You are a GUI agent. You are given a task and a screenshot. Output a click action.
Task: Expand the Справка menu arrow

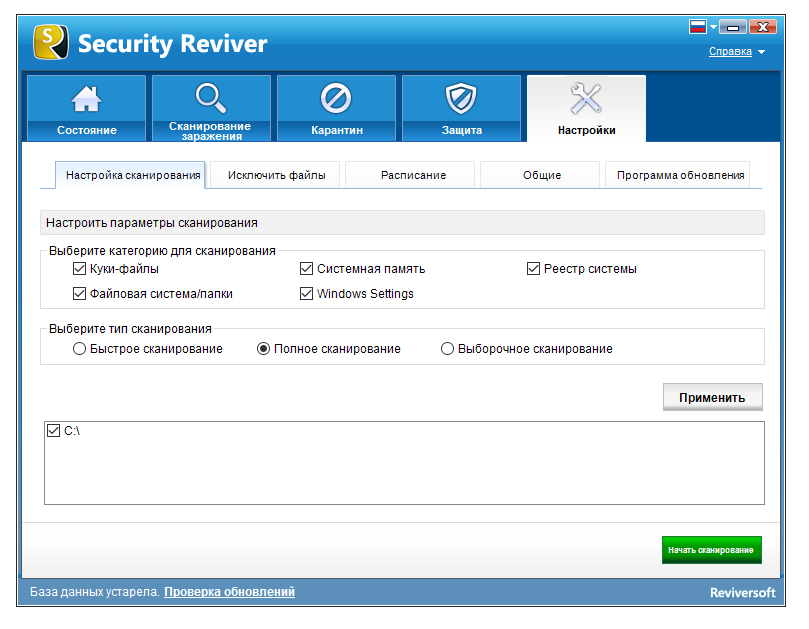point(762,52)
